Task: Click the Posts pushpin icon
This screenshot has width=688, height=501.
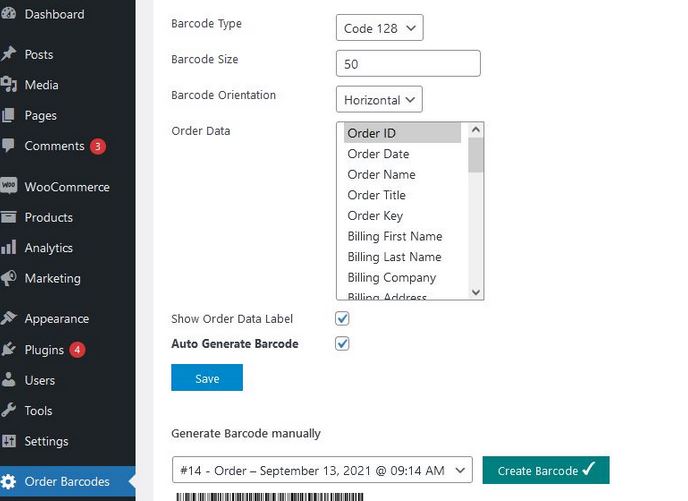Action: [8, 54]
